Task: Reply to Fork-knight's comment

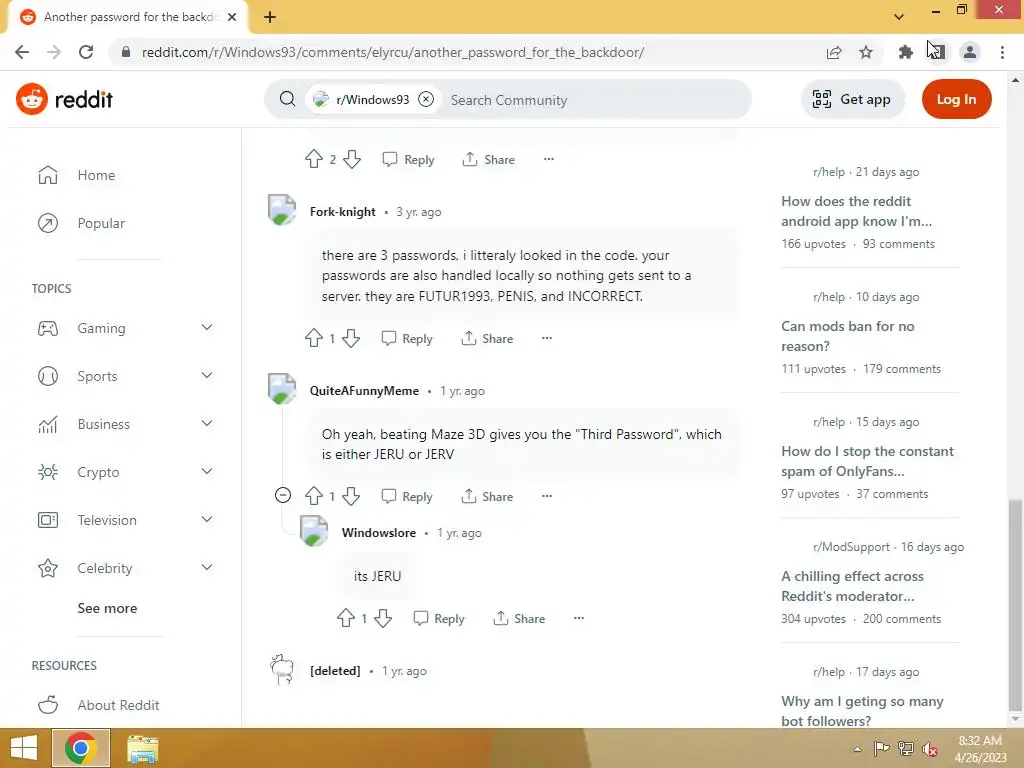Action: tap(407, 338)
